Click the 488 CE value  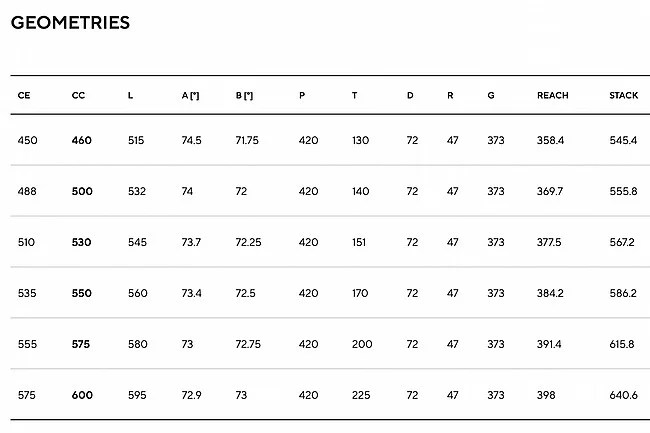[28, 191]
